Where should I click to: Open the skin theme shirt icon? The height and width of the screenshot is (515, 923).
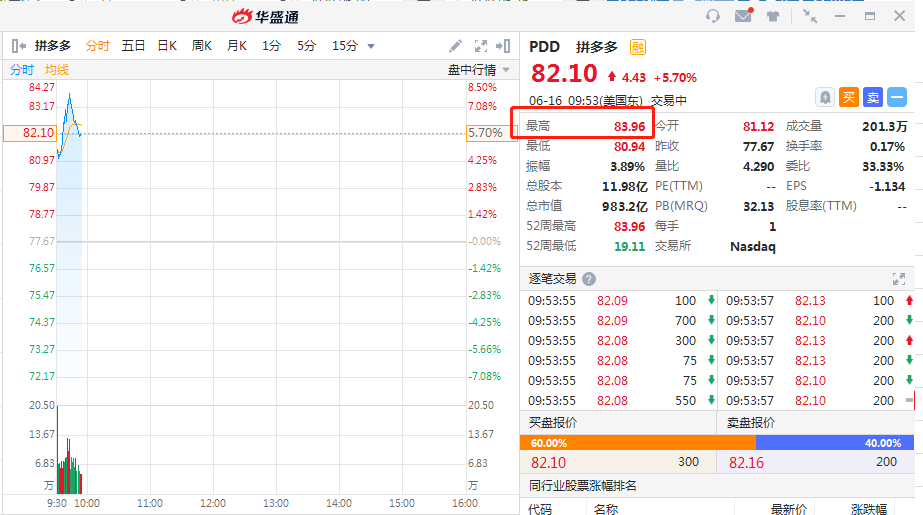pos(772,16)
